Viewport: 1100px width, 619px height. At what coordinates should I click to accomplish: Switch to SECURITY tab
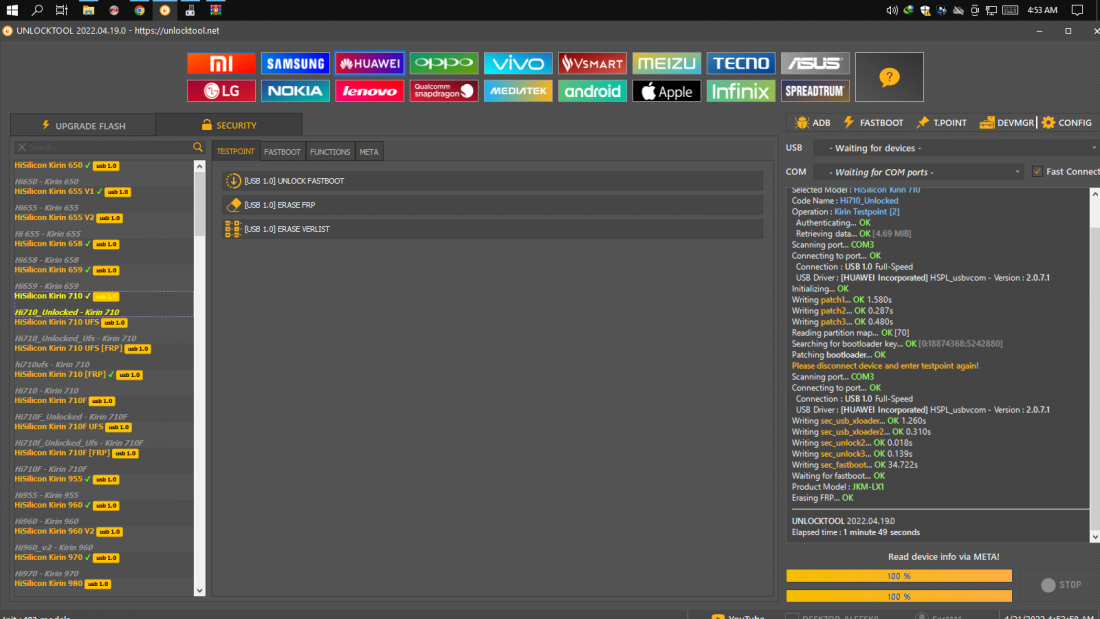click(x=229, y=125)
